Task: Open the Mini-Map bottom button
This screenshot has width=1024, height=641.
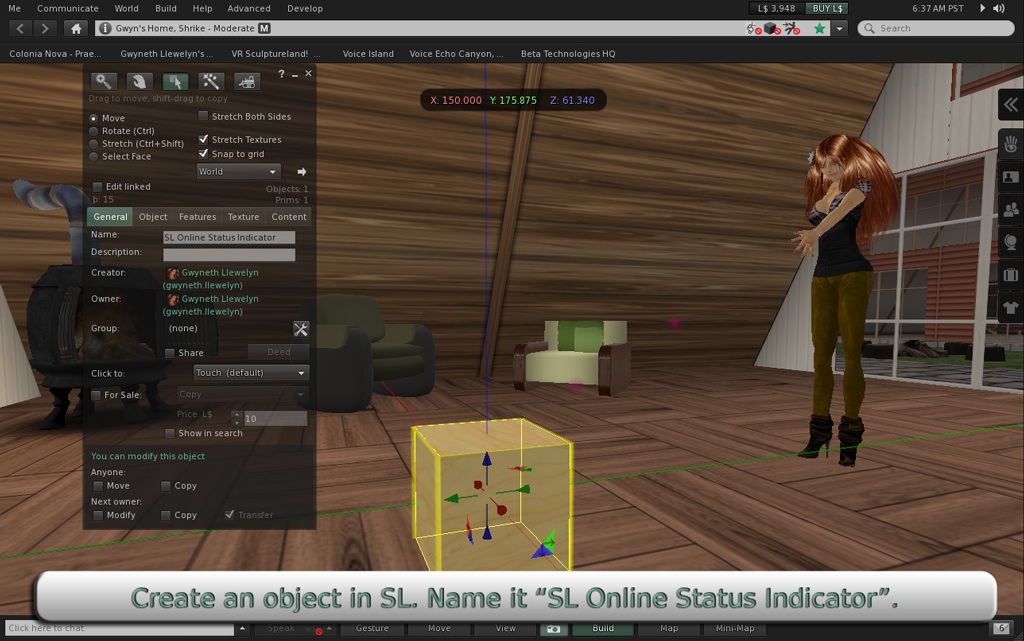Action: 735,628
